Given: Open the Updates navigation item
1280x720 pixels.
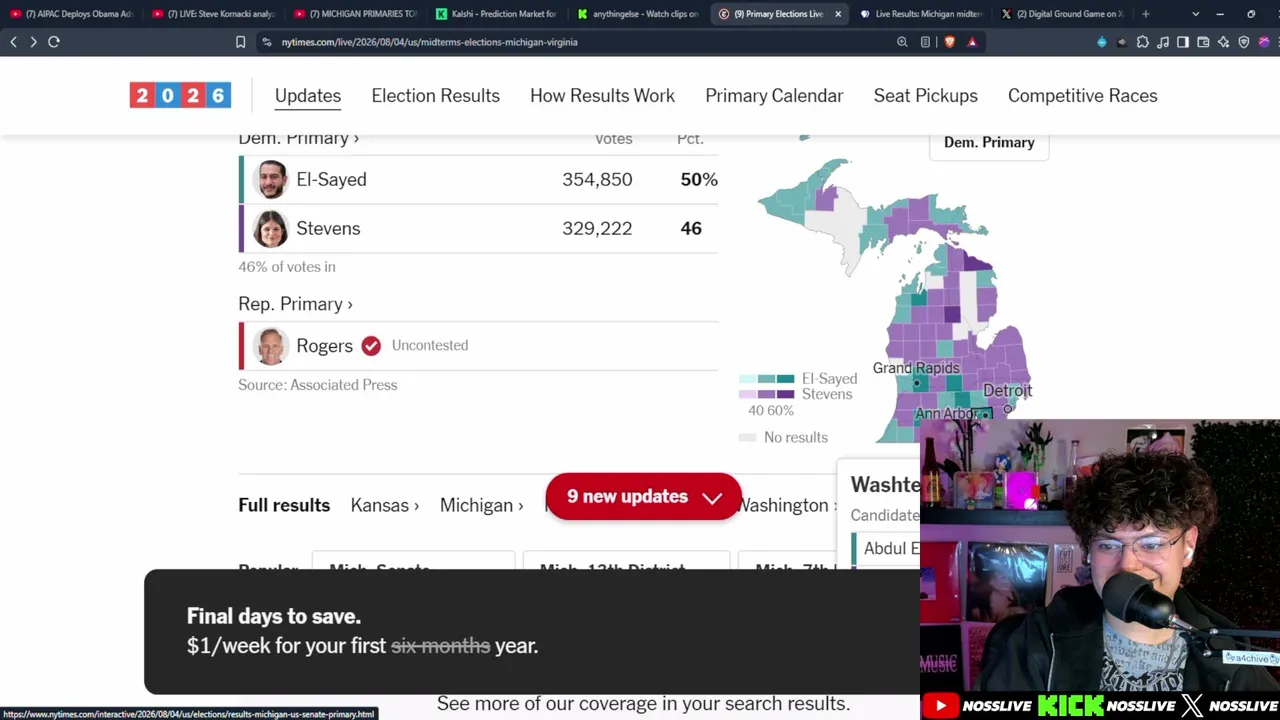Looking at the screenshot, I should pyautogui.click(x=308, y=96).
